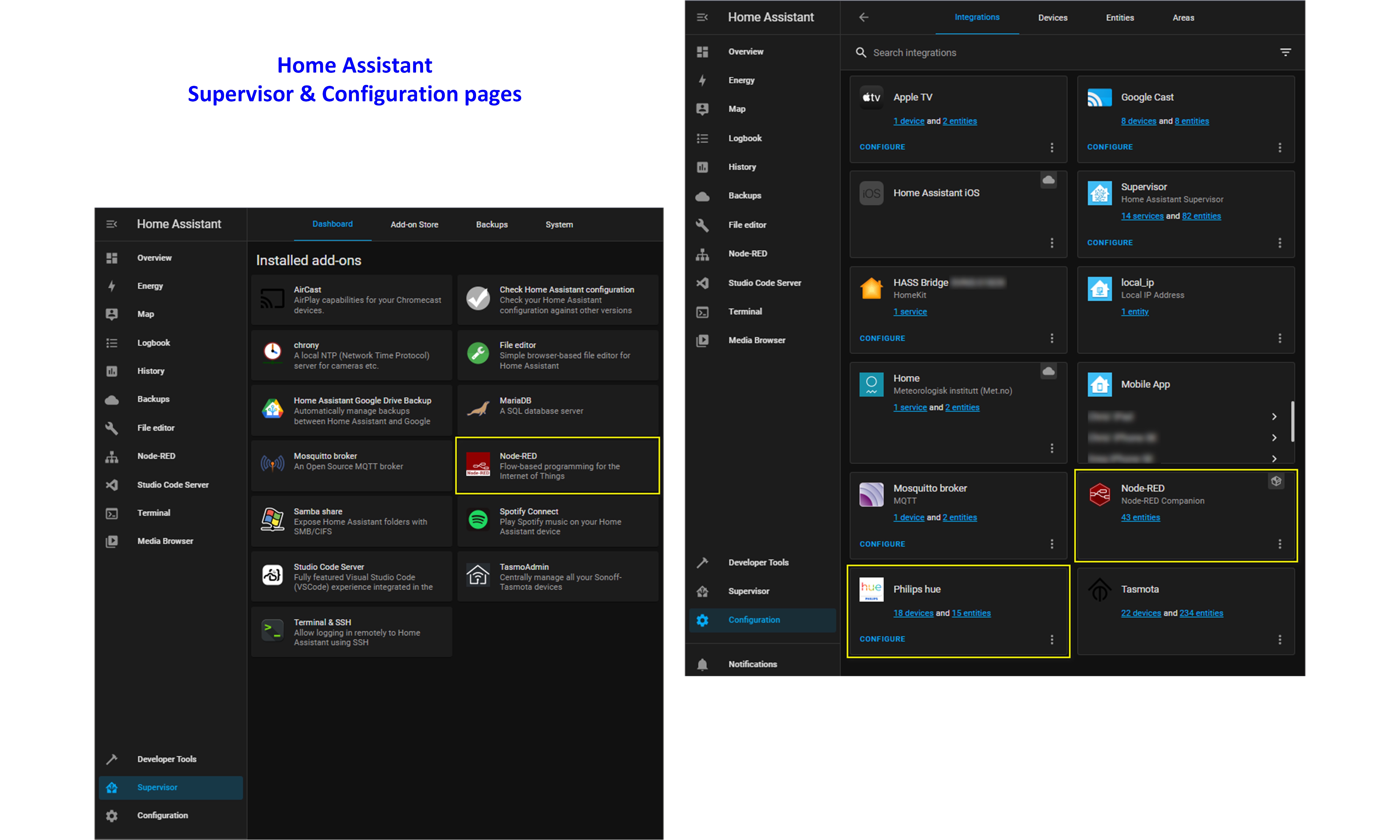
Task: Expand a device chevron in Mobile App card
Action: click(1274, 416)
